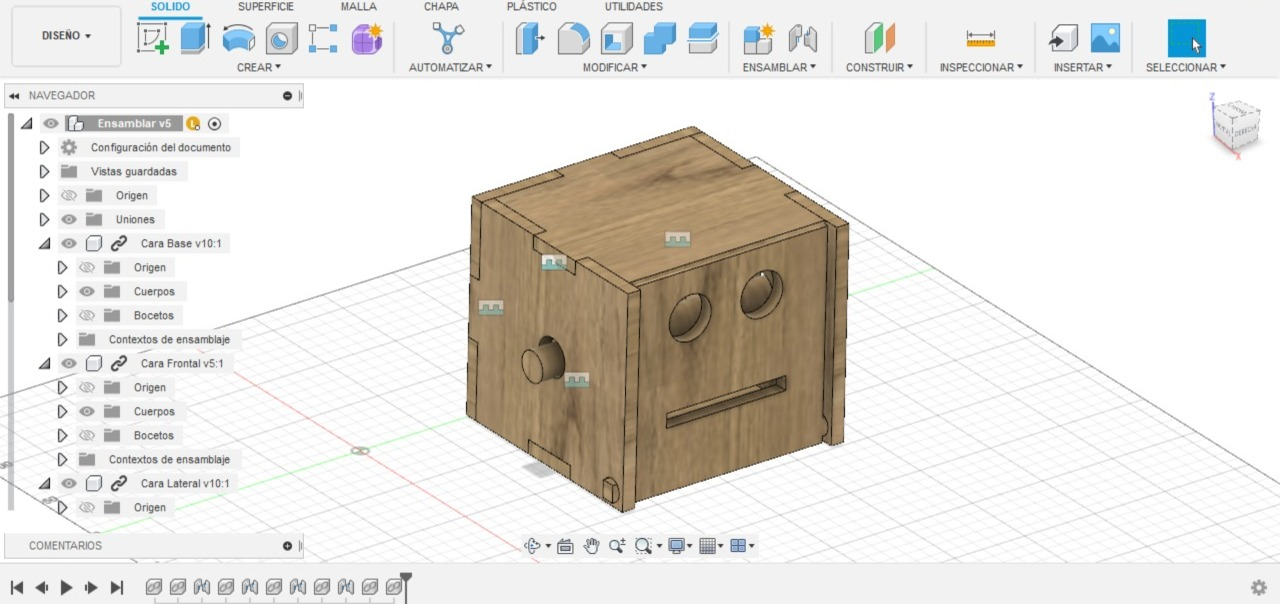Select the Press Pull tool
This screenshot has width=1280, height=604.
529,38
